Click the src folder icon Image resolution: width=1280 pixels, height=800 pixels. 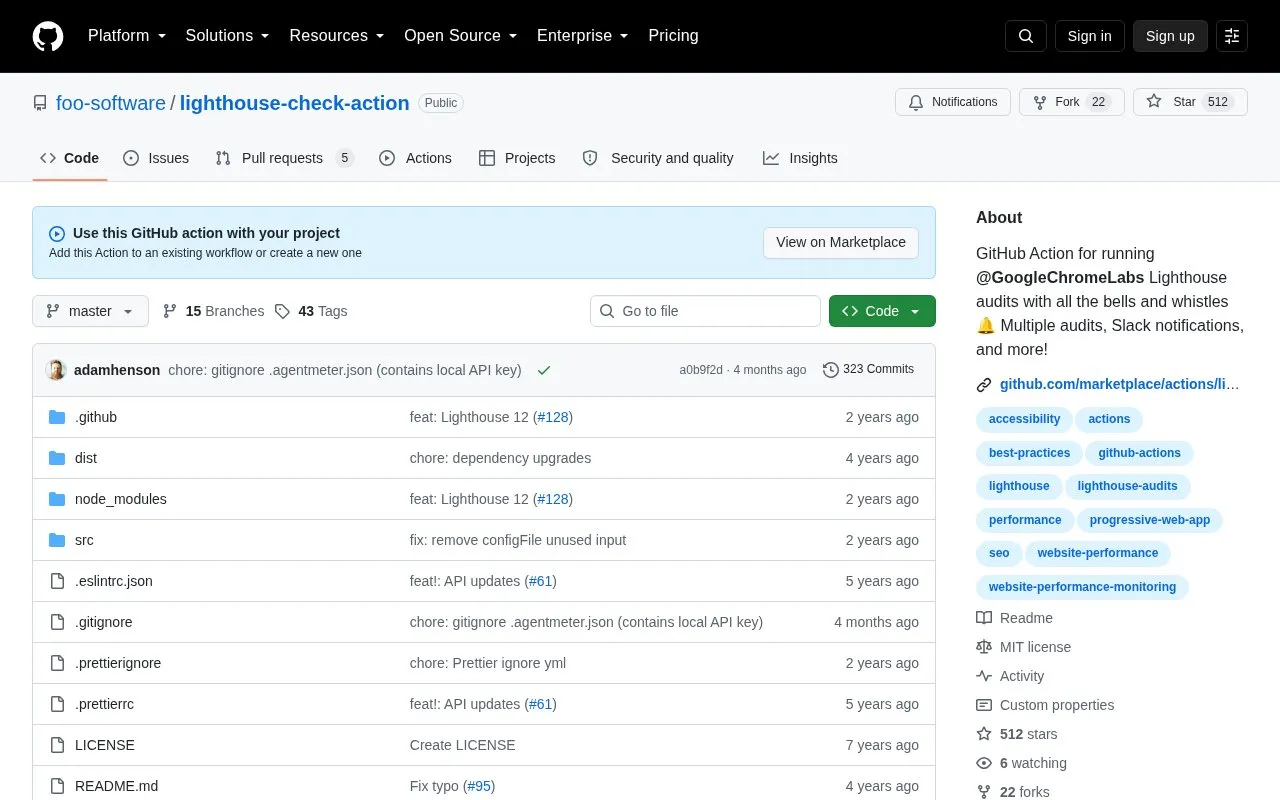click(57, 540)
